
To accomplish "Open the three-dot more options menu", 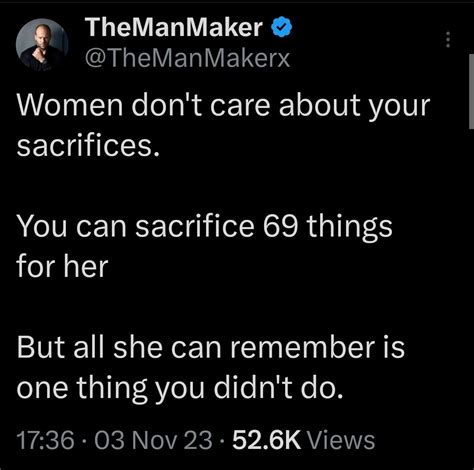I will click(448, 39).
